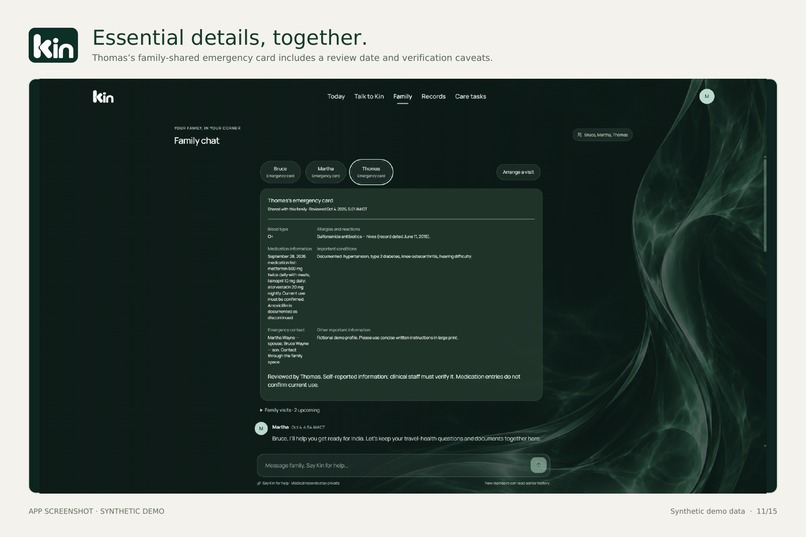
Task: Click Martha's message about India travel
Action: coord(406,439)
